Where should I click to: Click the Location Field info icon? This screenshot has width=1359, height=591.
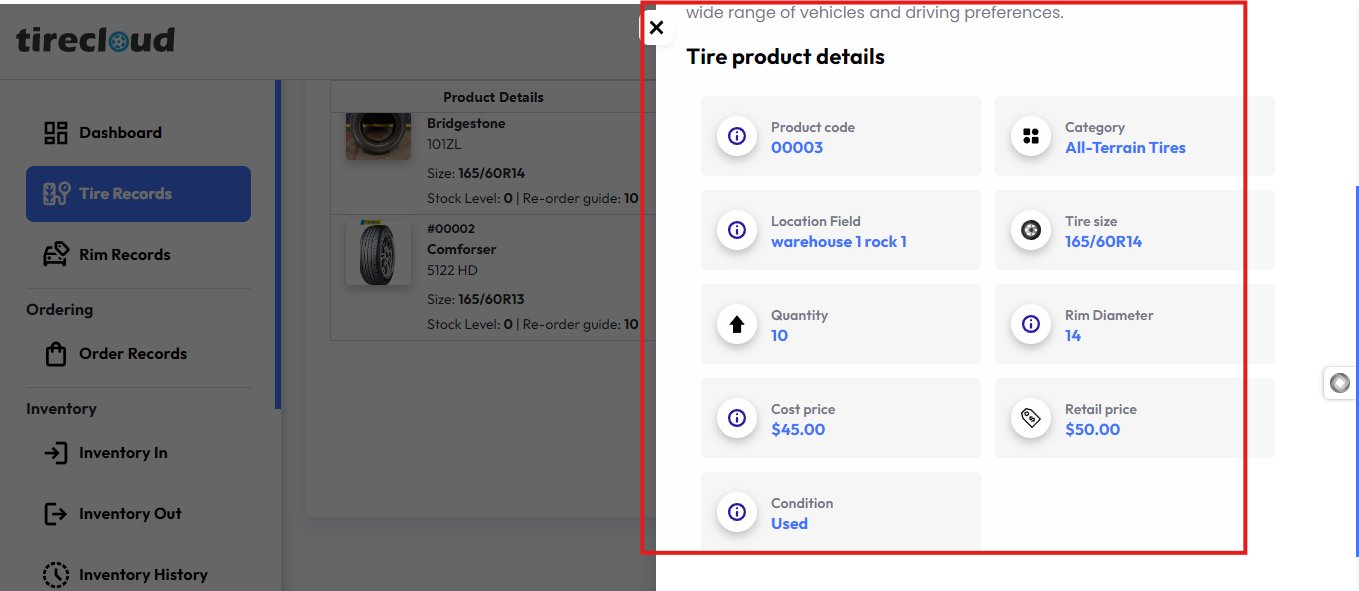click(x=737, y=230)
